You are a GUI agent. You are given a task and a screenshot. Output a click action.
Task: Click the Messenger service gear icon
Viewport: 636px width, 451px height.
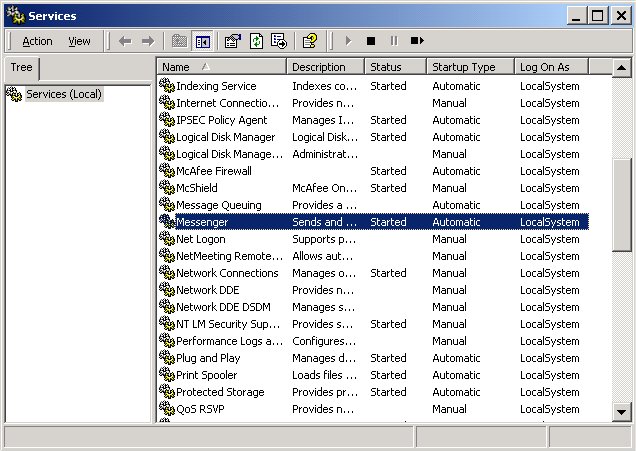click(x=167, y=222)
